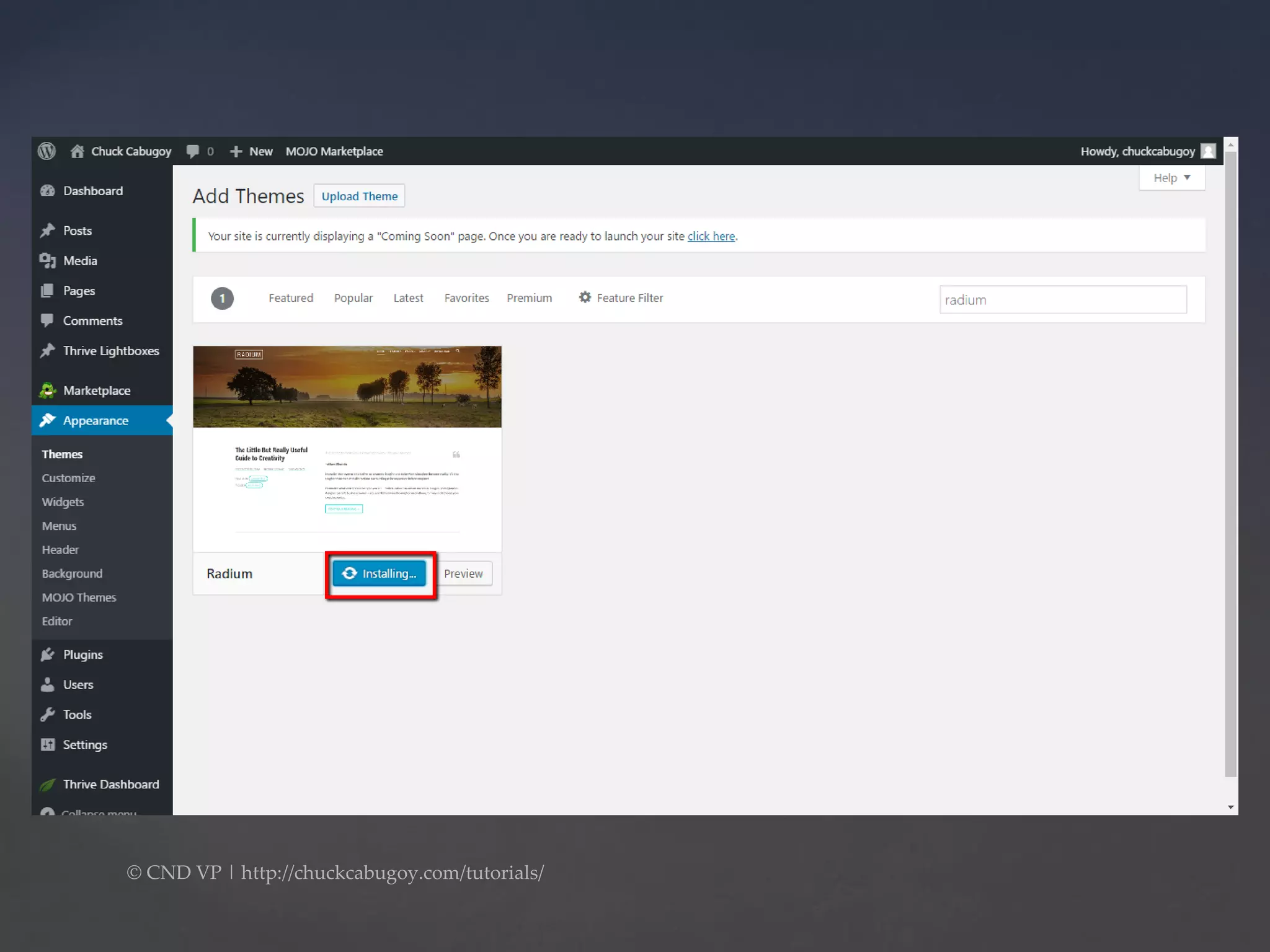Switch to the Latest tab
The image size is (1270, 952).
point(408,298)
